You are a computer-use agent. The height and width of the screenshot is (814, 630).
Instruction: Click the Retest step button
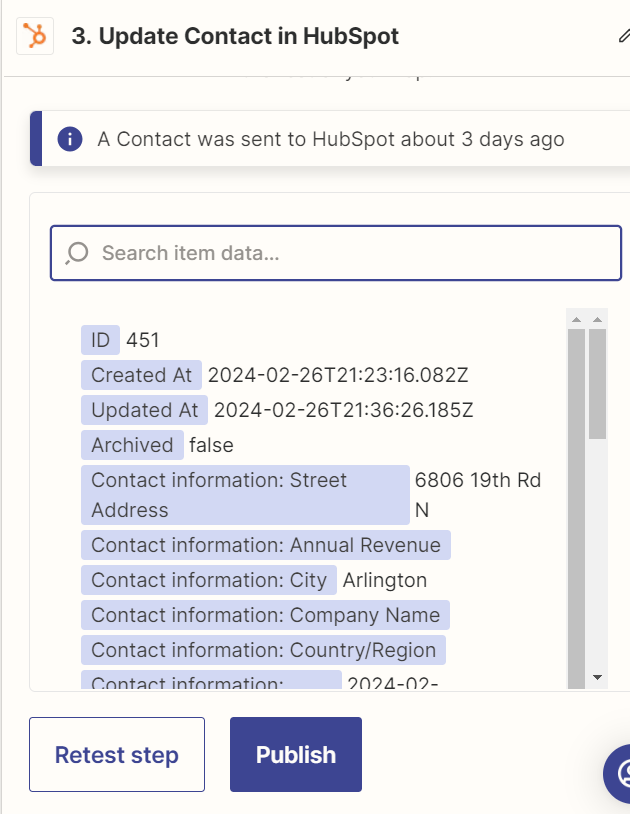tap(117, 754)
